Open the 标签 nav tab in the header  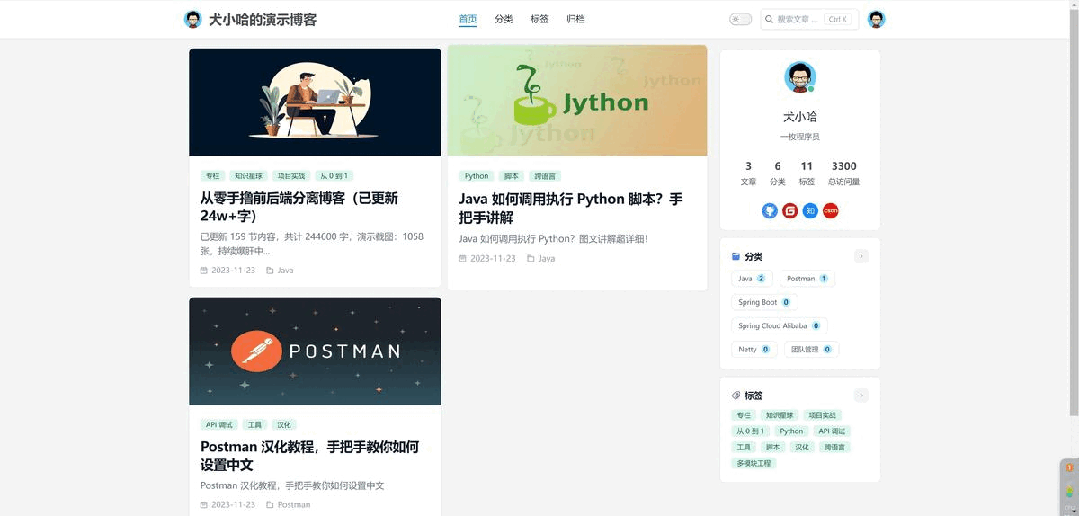(540, 19)
